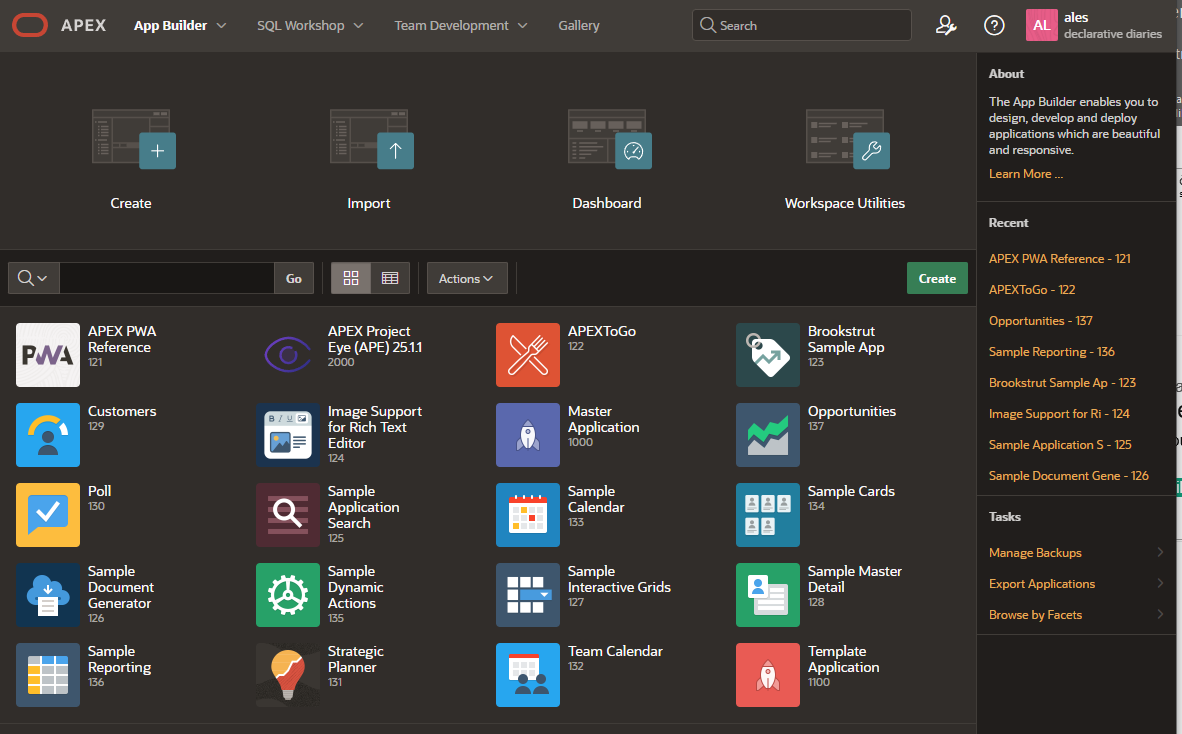
Task: Open the APEX Project Eye app icon
Action: coord(288,355)
